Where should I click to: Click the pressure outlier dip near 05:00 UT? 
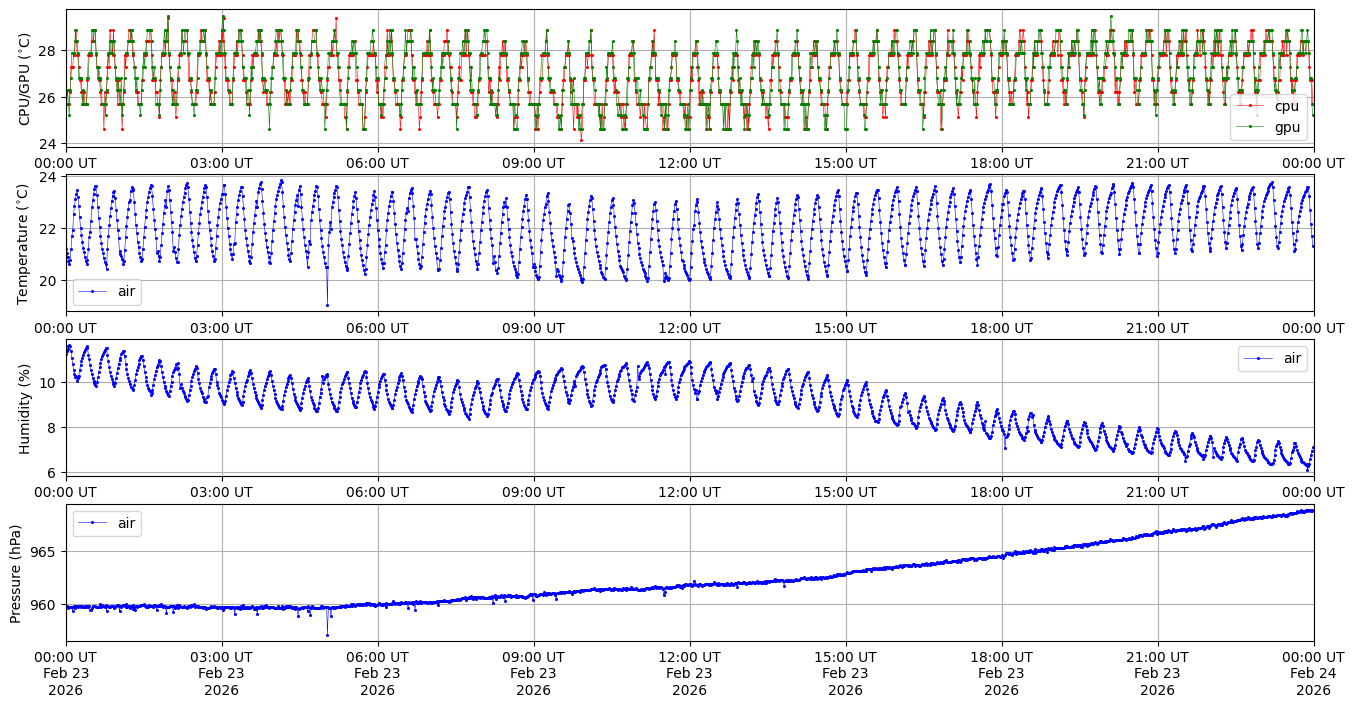click(327, 635)
